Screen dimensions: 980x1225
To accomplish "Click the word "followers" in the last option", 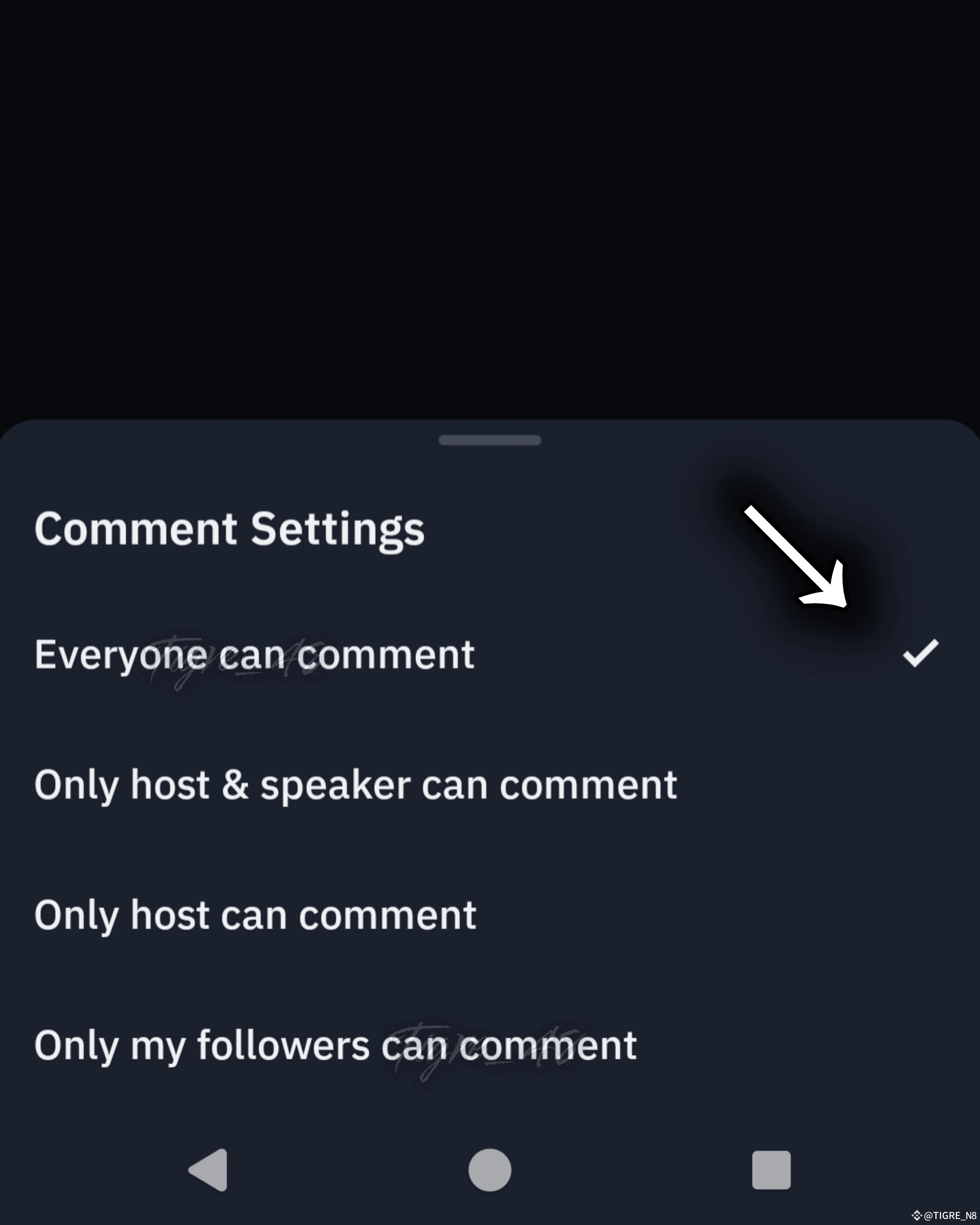I will (283, 1045).
